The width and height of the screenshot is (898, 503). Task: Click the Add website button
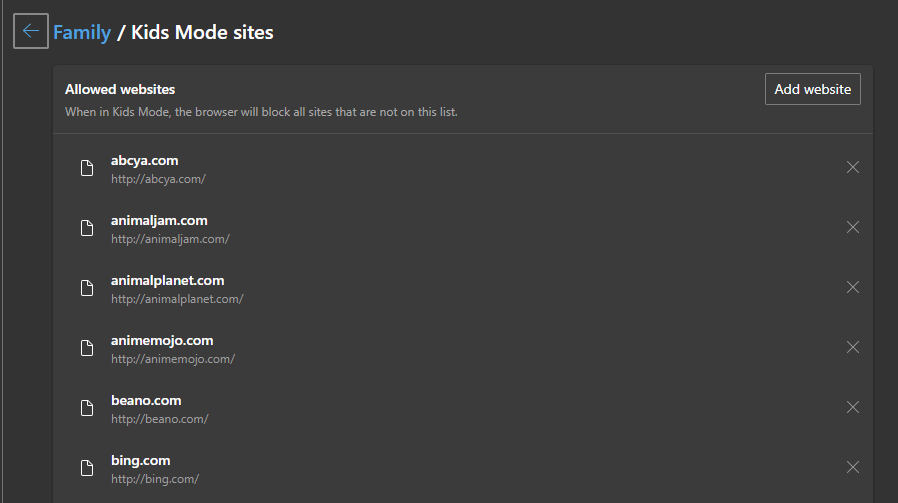[812, 89]
